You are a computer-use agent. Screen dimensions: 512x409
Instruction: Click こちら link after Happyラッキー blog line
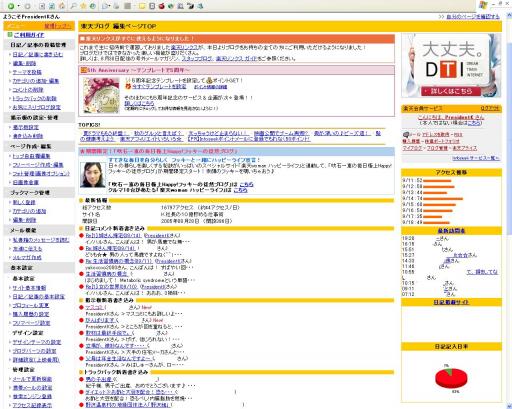[246, 184]
